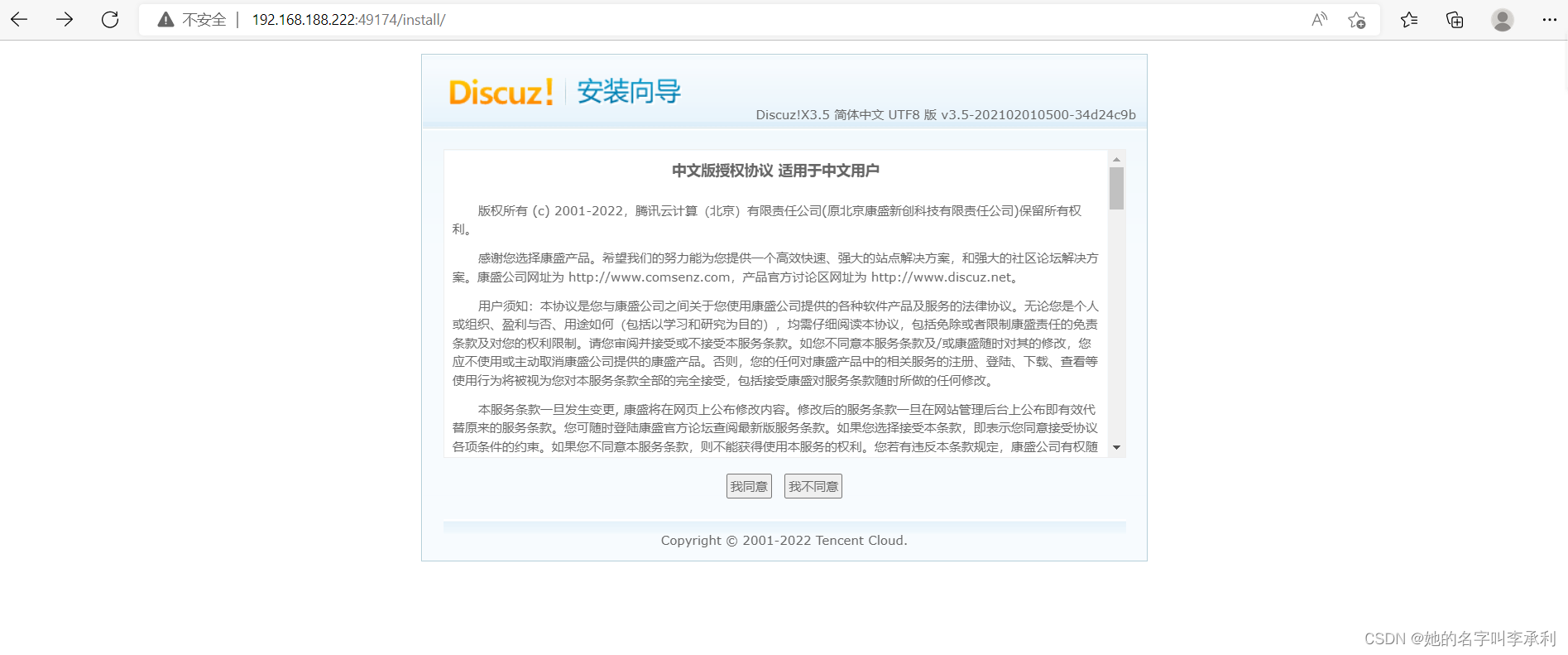Viewport: 1568px width, 655px height.
Task: Add this page to favorites star icon
Action: (1356, 20)
